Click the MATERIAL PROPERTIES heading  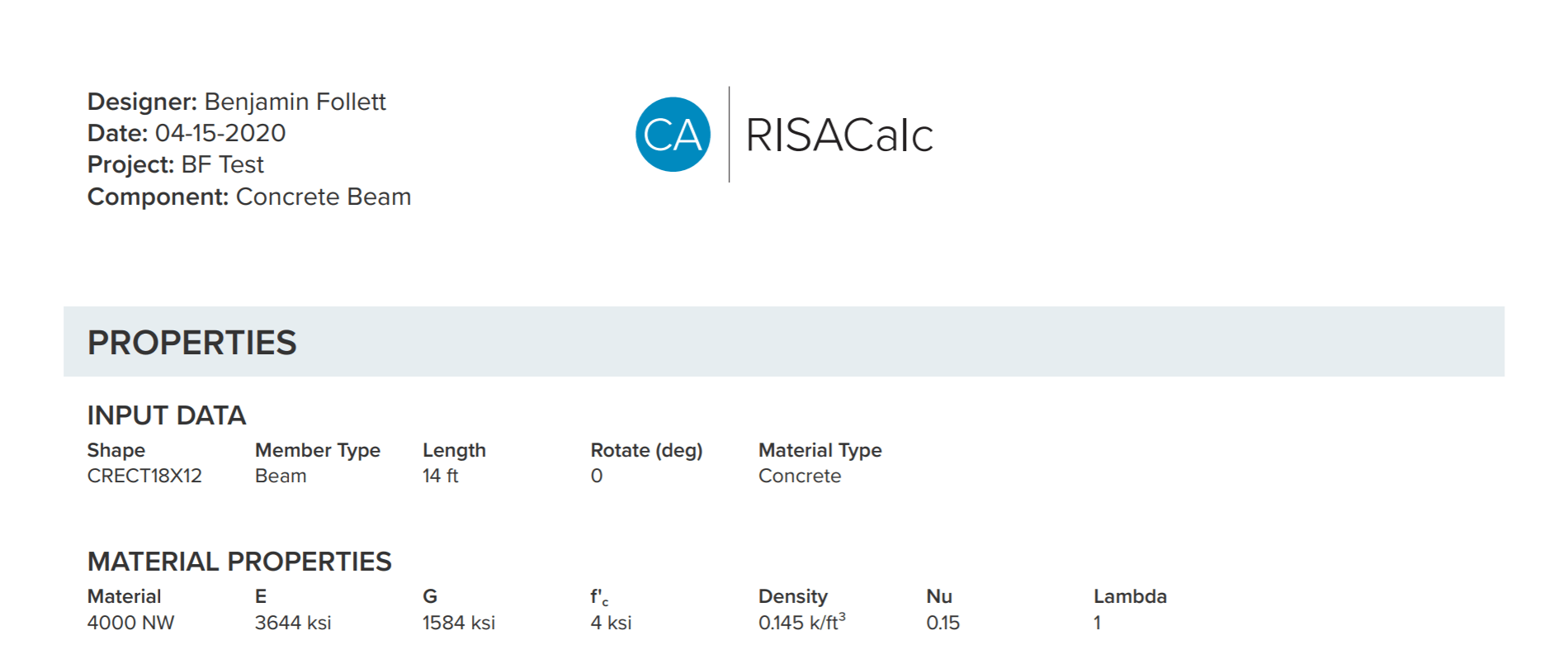[x=239, y=562]
